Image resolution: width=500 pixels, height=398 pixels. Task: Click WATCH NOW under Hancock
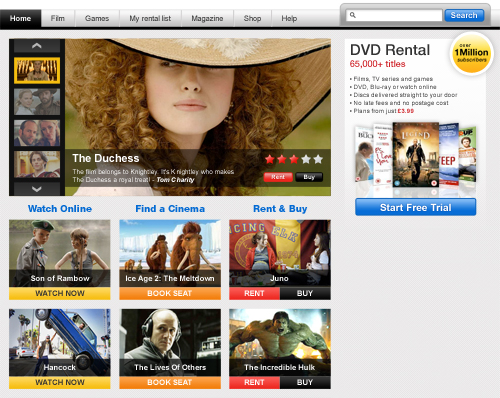tap(60, 382)
